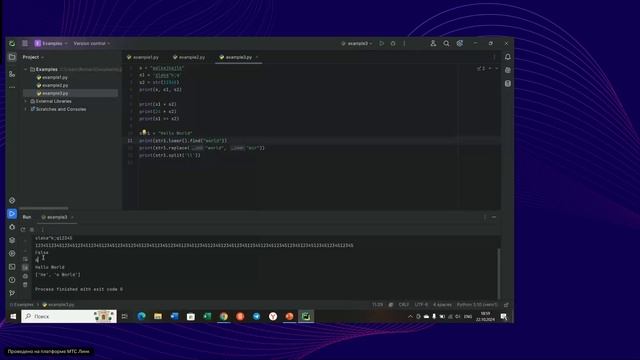This screenshot has width=640, height=360.
Task: Open IDE settings gear icon
Action: (x=460, y=43)
